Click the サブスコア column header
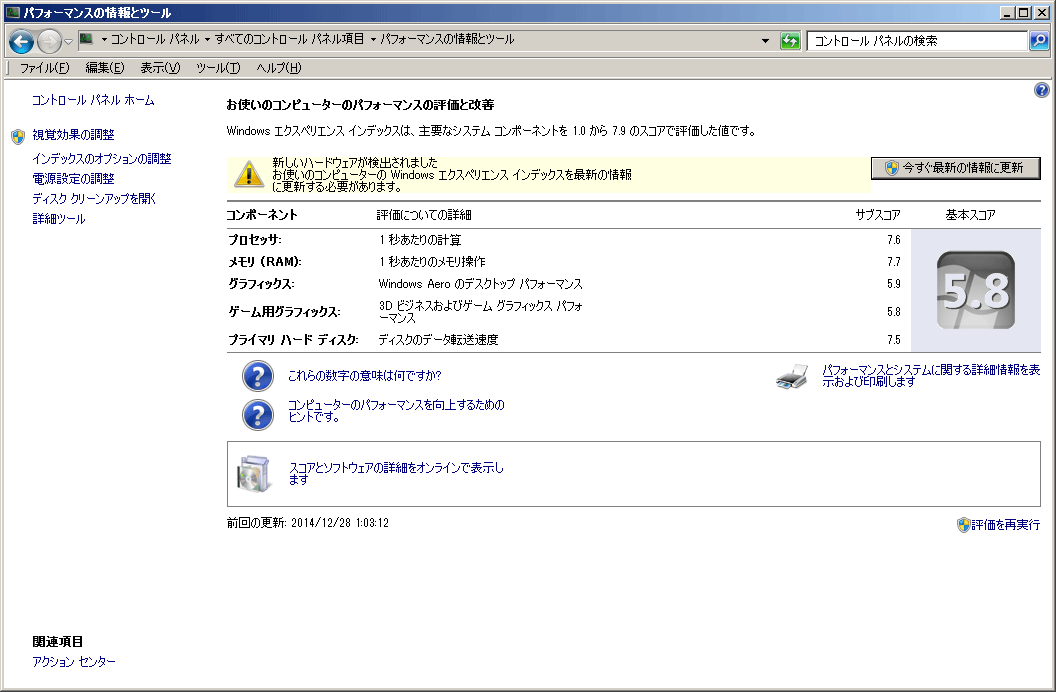 pos(878,215)
